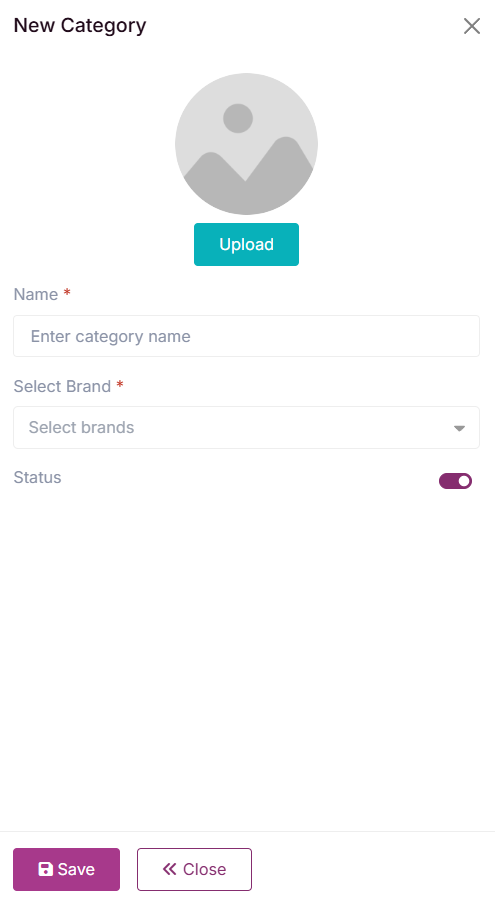Open the Select brands dropdown
The image size is (495, 903).
[246, 427]
